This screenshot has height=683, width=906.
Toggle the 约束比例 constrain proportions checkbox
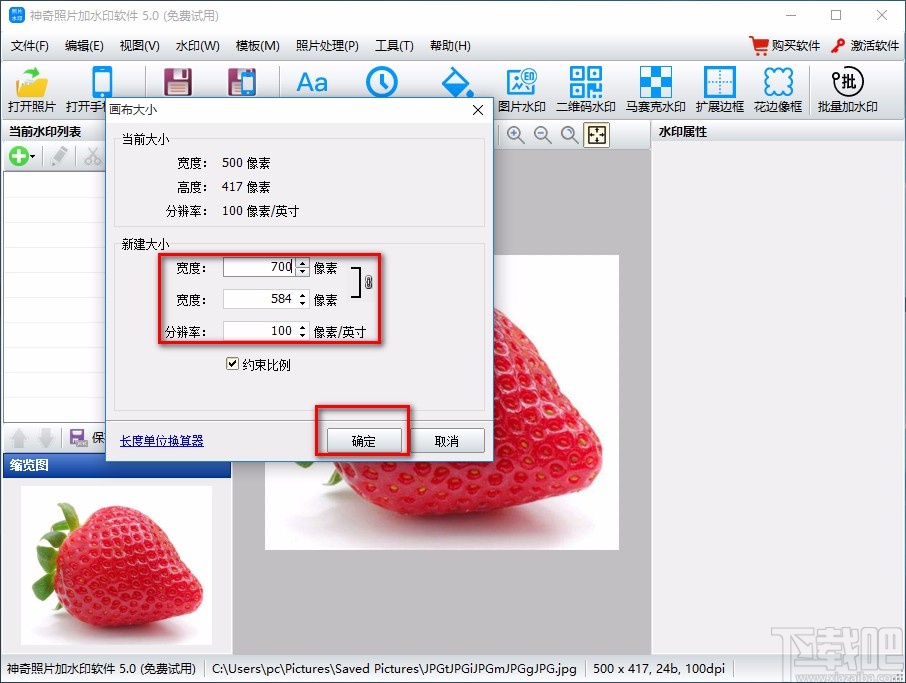(234, 363)
